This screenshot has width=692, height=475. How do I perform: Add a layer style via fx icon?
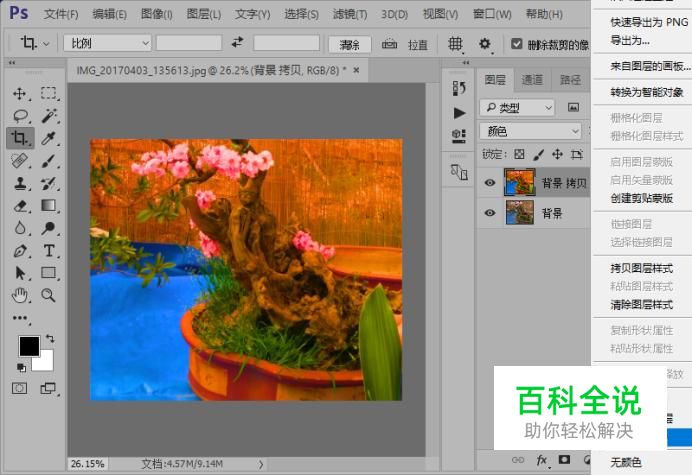coord(542,460)
